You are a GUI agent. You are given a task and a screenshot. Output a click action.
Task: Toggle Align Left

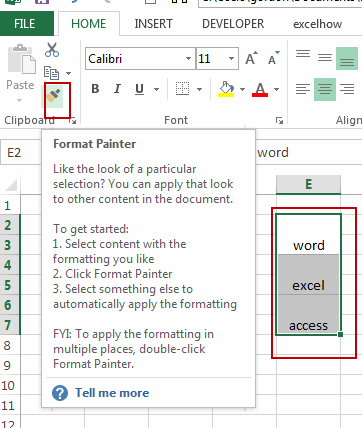click(x=303, y=89)
